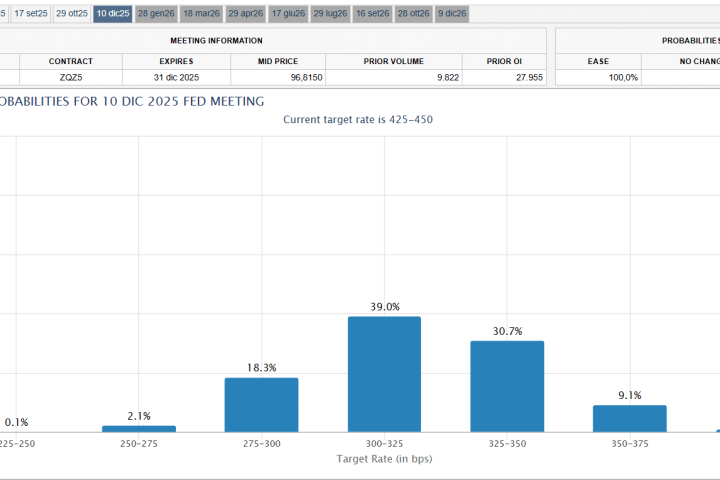Switch to the 17 set25 meeting tab
The image size is (720, 480).
pos(30,14)
